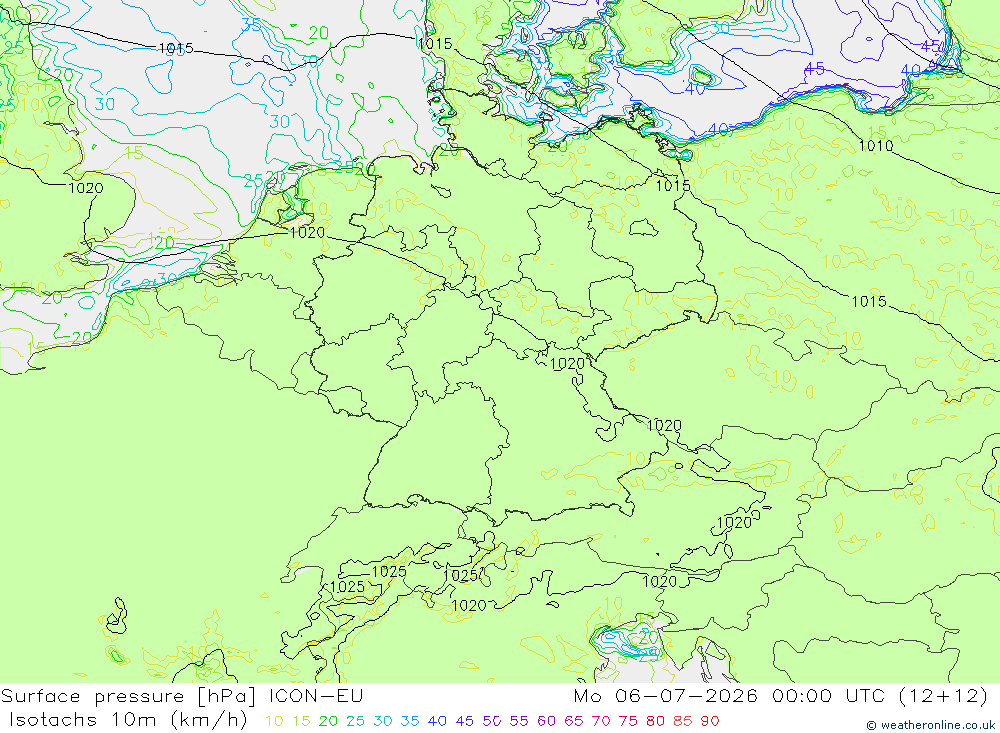Click the yellow '10' legend value
Screen dimensions: 1000x733
coord(274,722)
